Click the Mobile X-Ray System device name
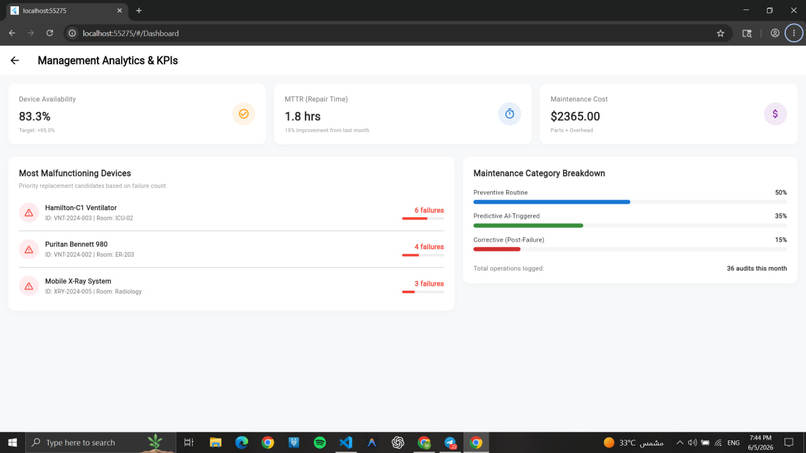Image resolution: width=806 pixels, height=453 pixels. (78, 281)
